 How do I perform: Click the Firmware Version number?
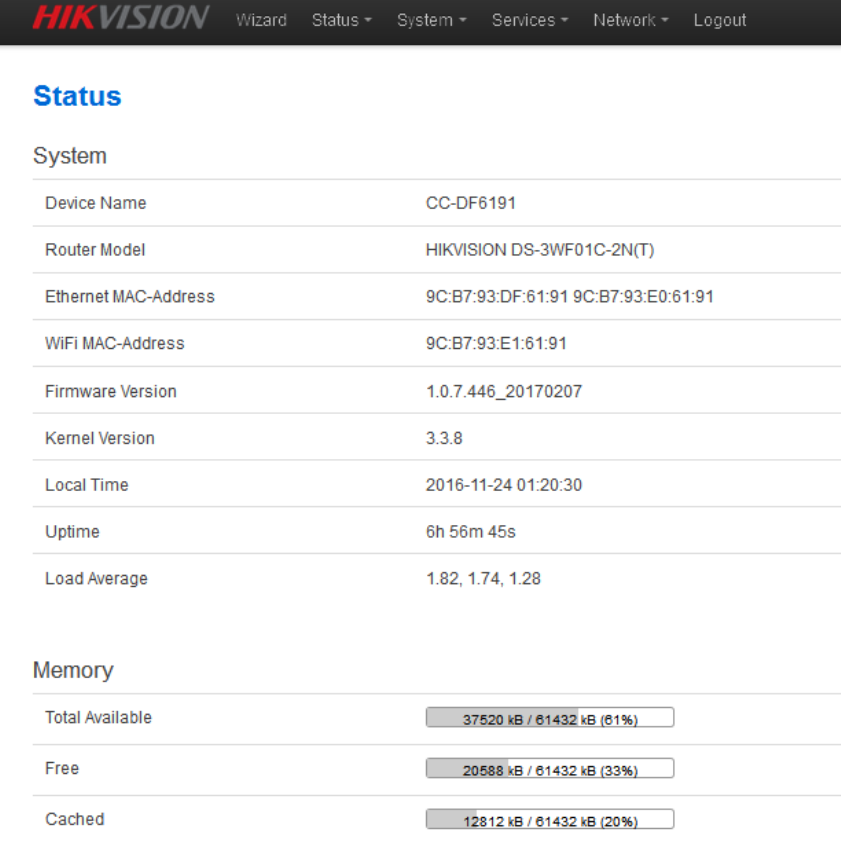tap(503, 391)
